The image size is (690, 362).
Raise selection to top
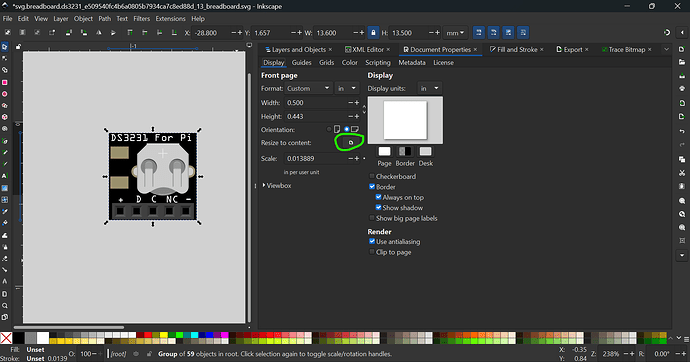tap(130, 33)
